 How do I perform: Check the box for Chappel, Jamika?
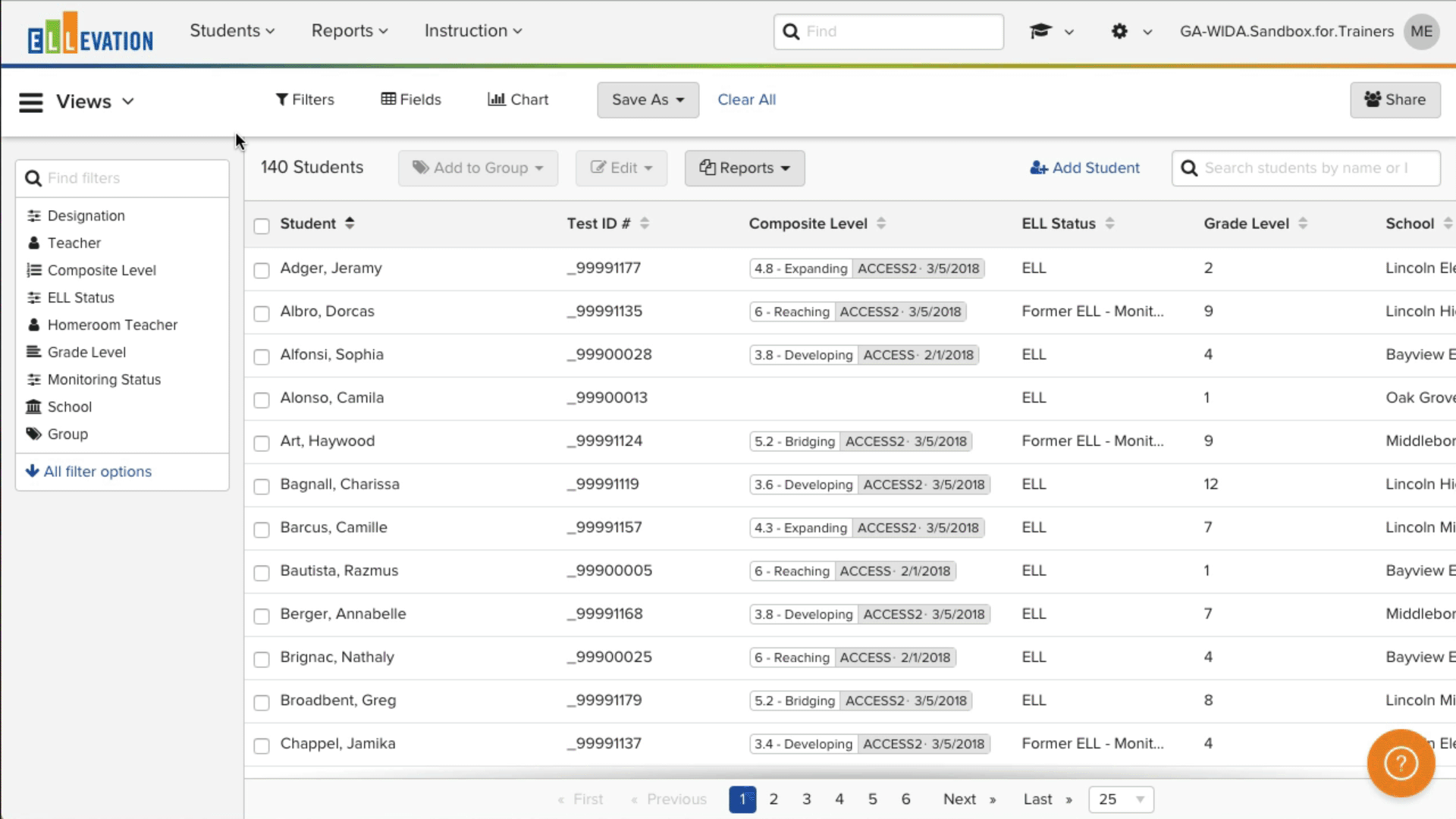pyautogui.click(x=262, y=746)
